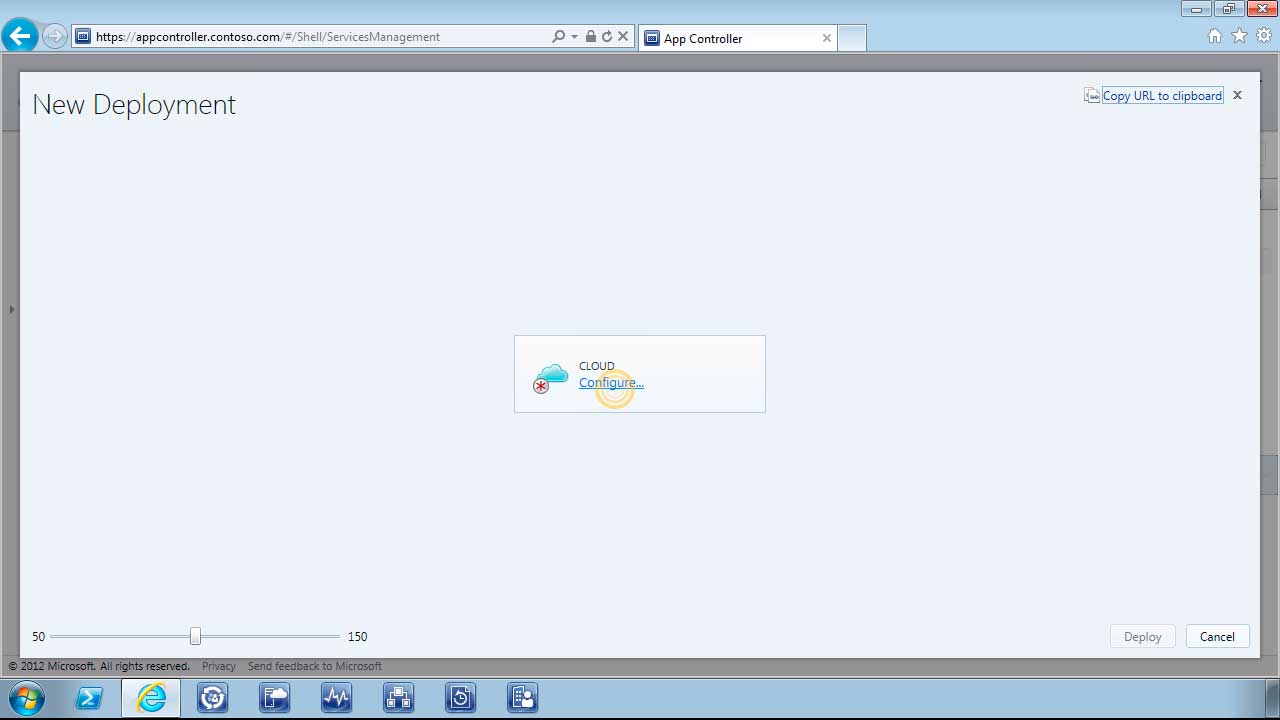Close the New Deployment dialog

1237,95
